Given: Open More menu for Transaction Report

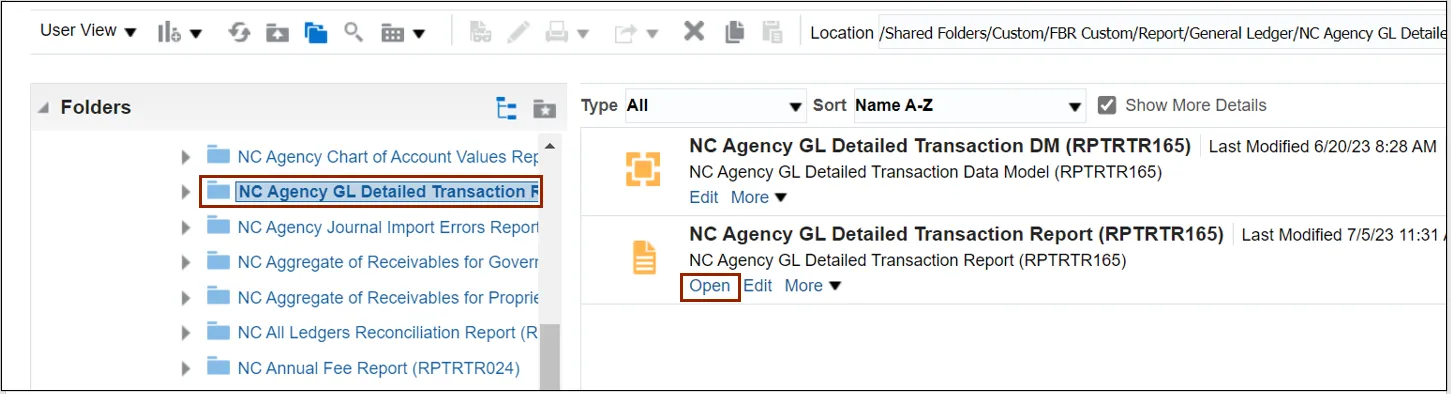Looking at the screenshot, I should [813, 286].
